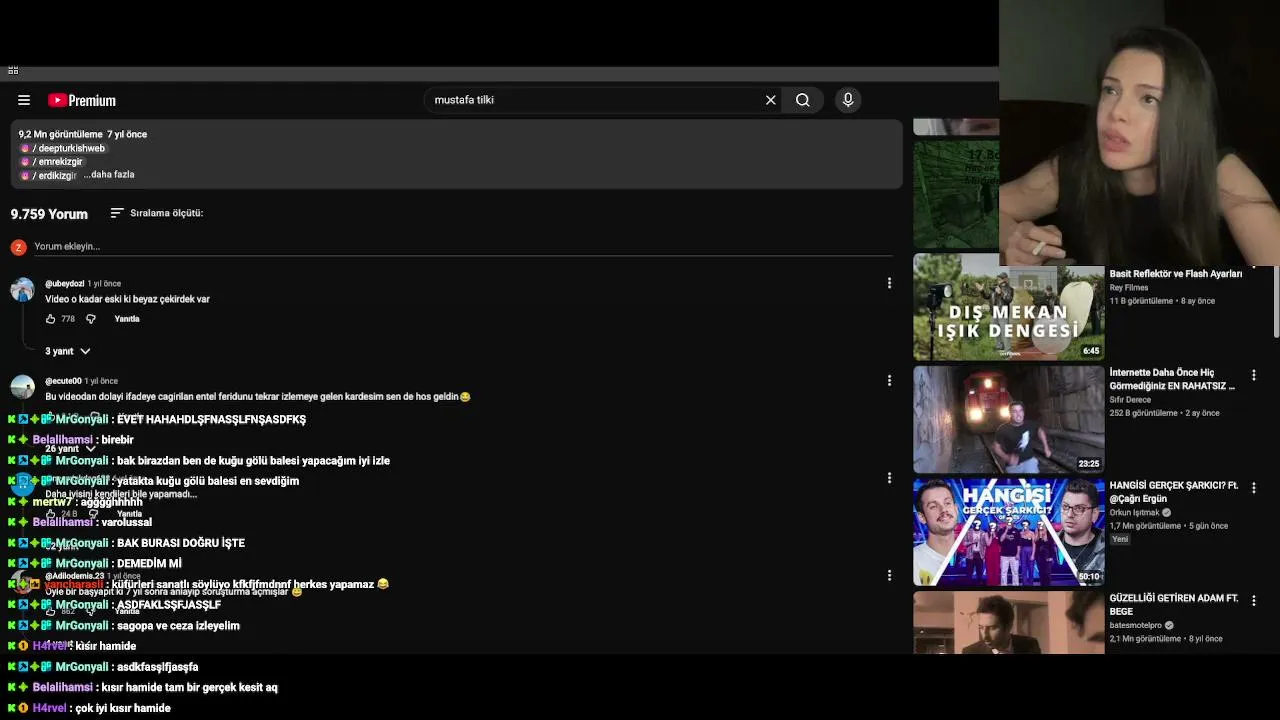The width and height of the screenshot is (1280, 720).
Task: Open the YouTube guide hamburger menu
Action: [24, 100]
